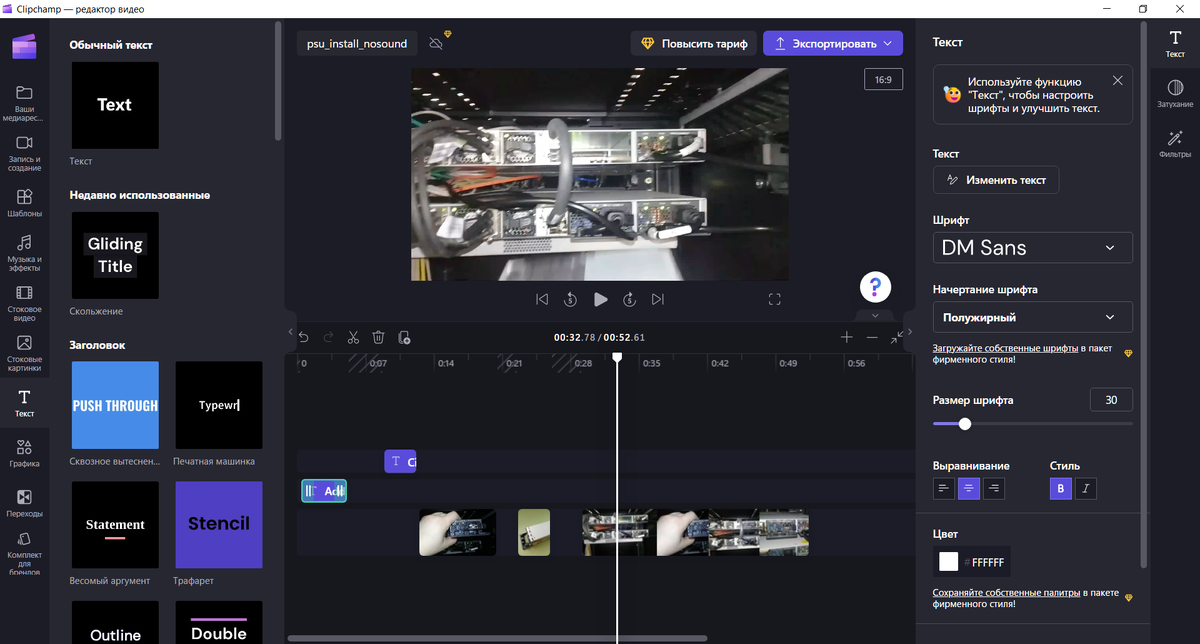Zoom in the timeline with plus icon
The height and width of the screenshot is (644, 1200).
(847, 337)
